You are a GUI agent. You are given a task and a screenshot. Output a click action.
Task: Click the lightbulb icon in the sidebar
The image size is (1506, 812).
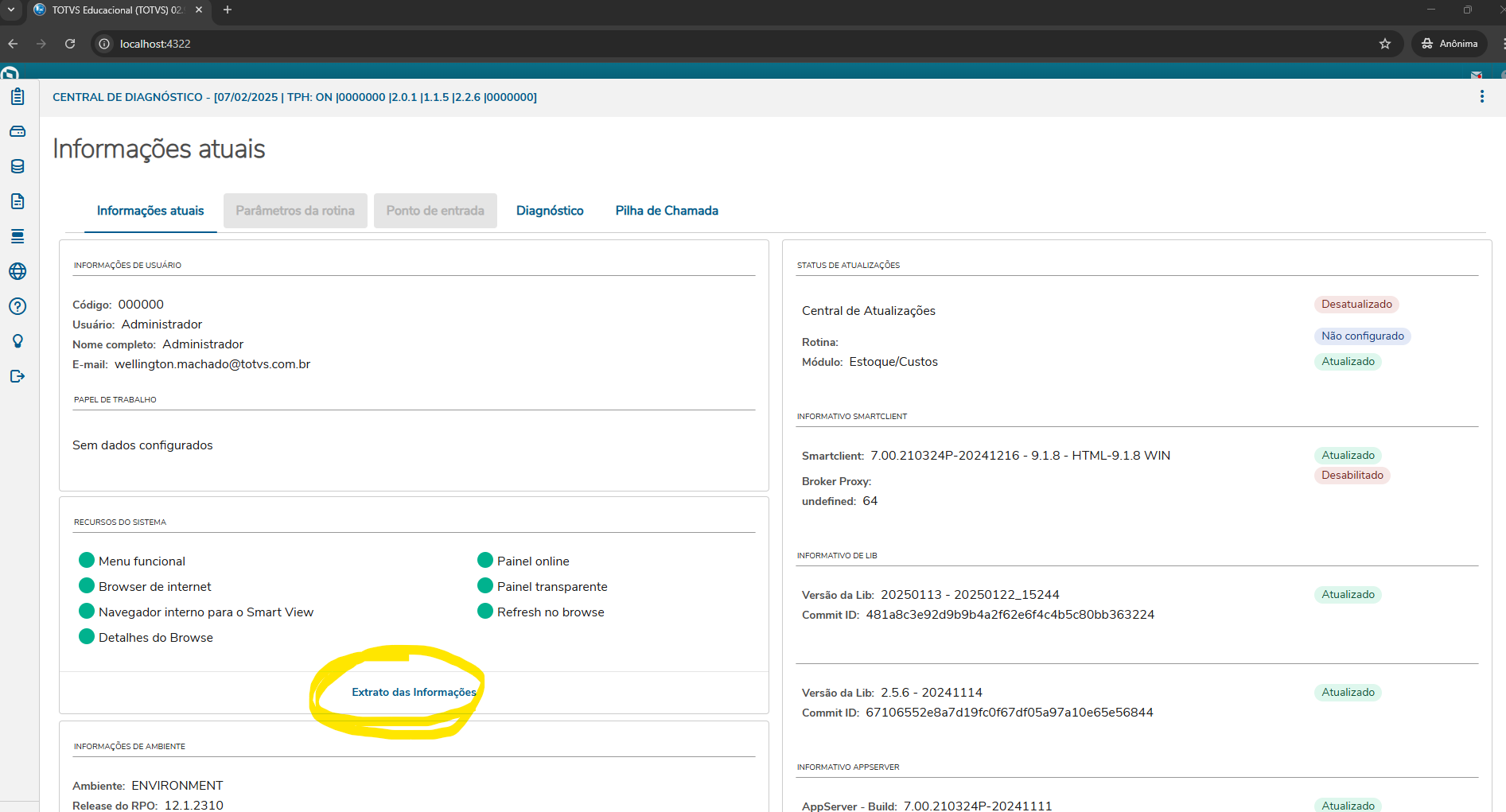(x=18, y=341)
